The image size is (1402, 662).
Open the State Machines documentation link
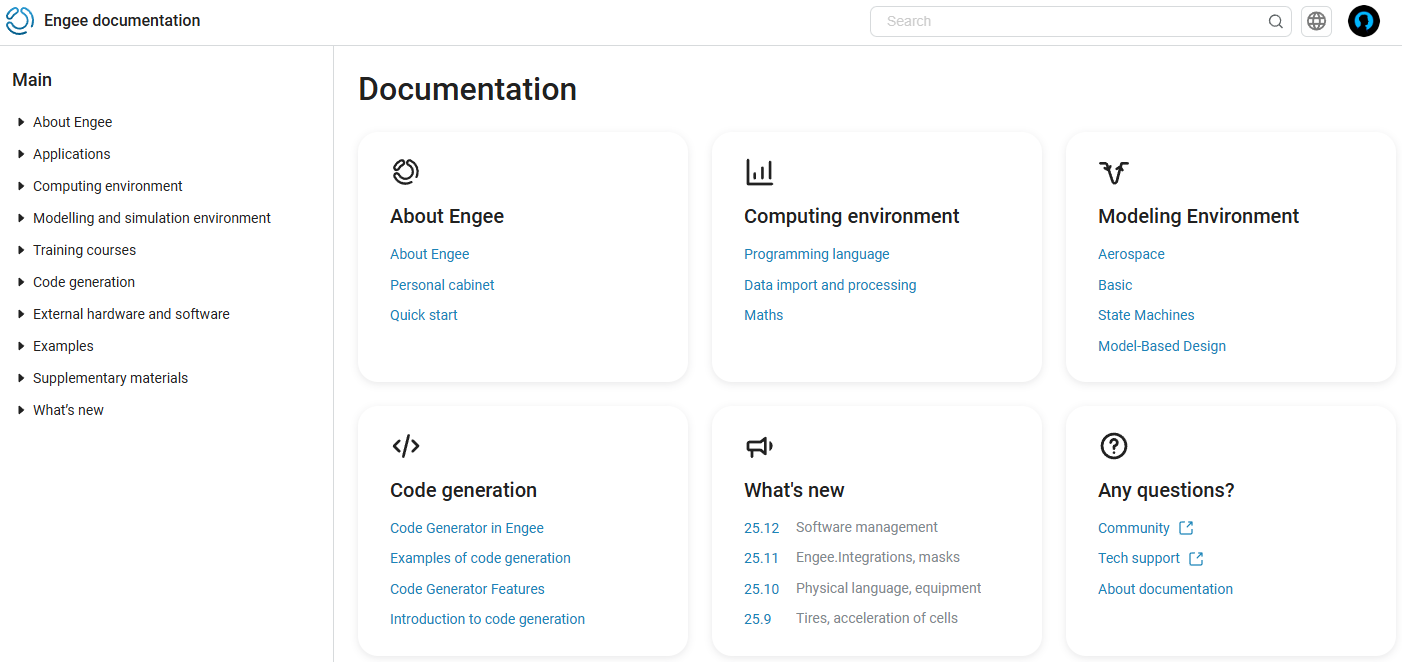click(1146, 314)
